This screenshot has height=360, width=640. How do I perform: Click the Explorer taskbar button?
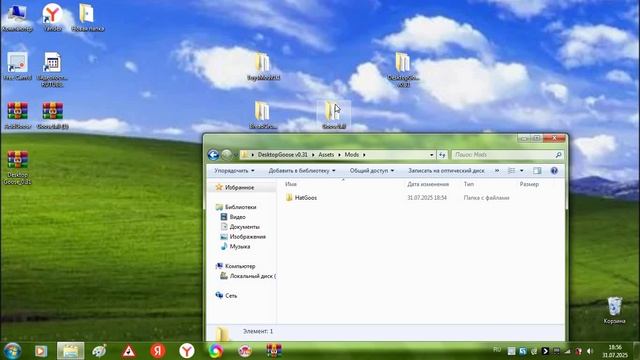[x=70, y=351]
